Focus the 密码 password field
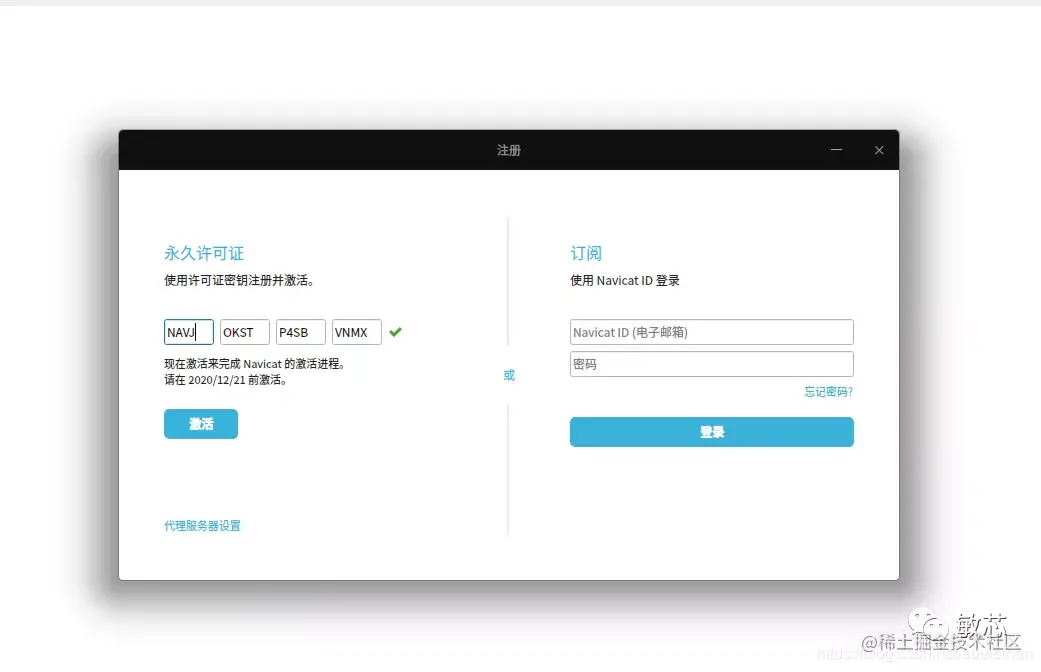The image size is (1041, 672). click(x=712, y=364)
